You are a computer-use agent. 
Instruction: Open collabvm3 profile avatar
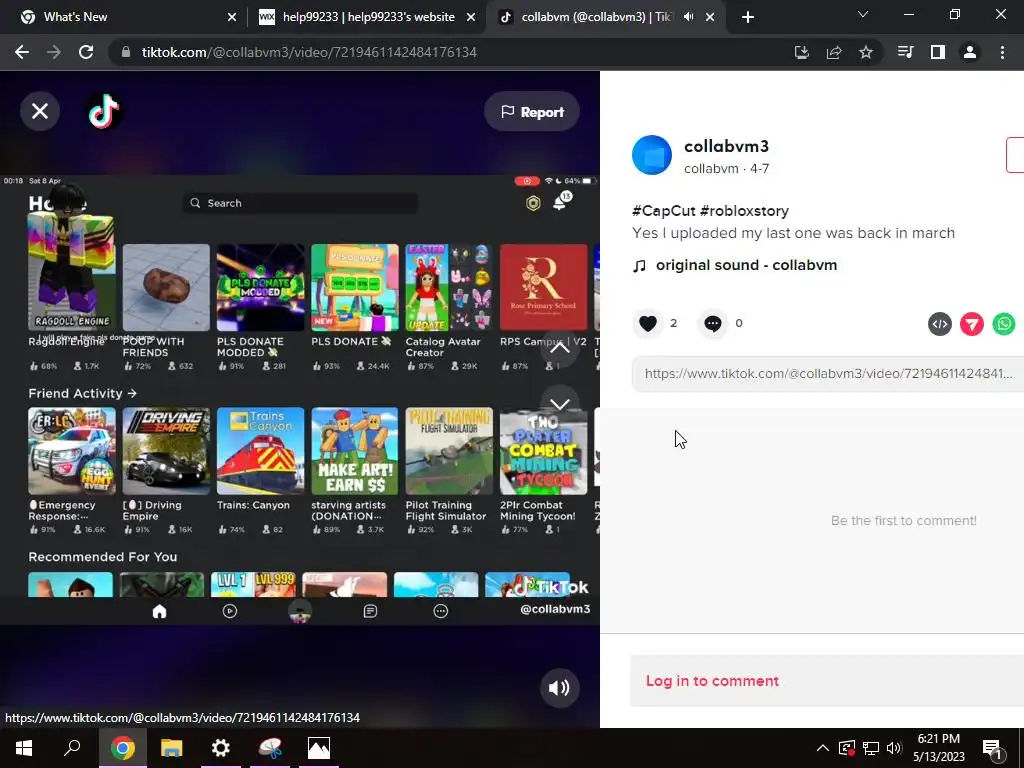click(x=652, y=155)
